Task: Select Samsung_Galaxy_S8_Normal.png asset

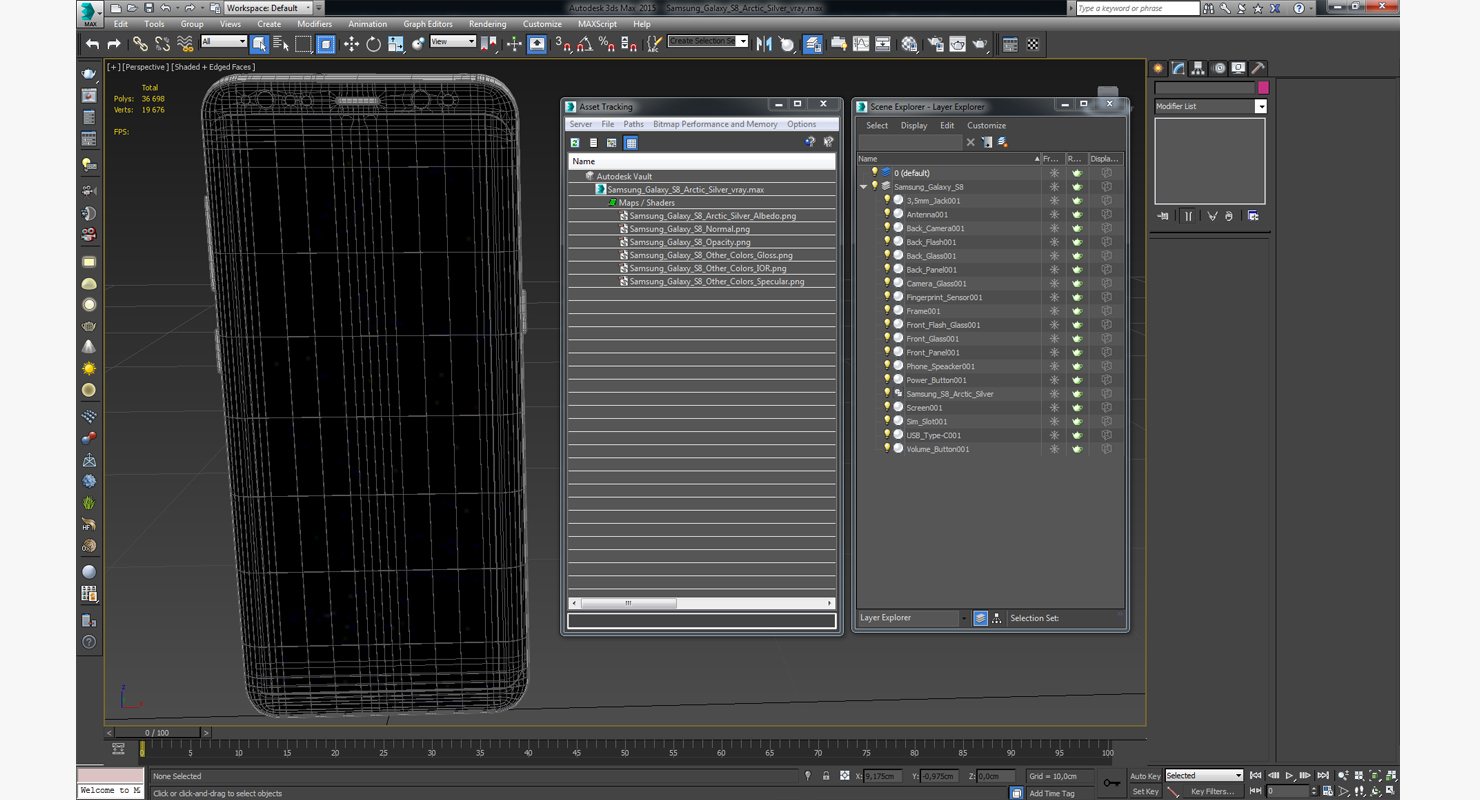Action: click(689, 229)
